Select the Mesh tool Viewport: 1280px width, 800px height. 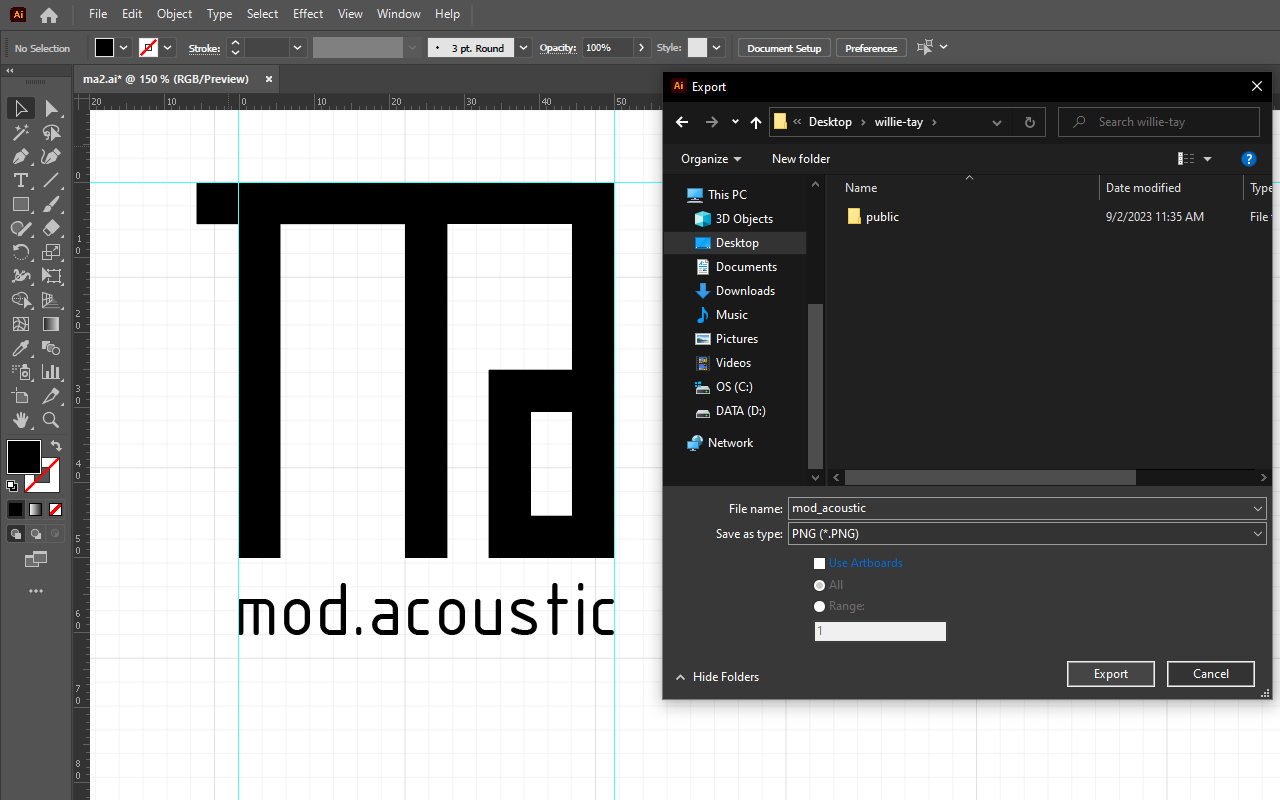click(x=21, y=324)
